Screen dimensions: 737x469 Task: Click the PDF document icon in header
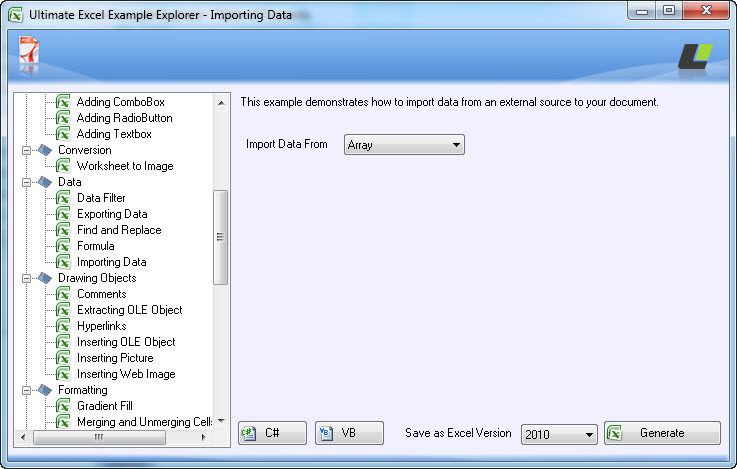pyautogui.click(x=29, y=50)
